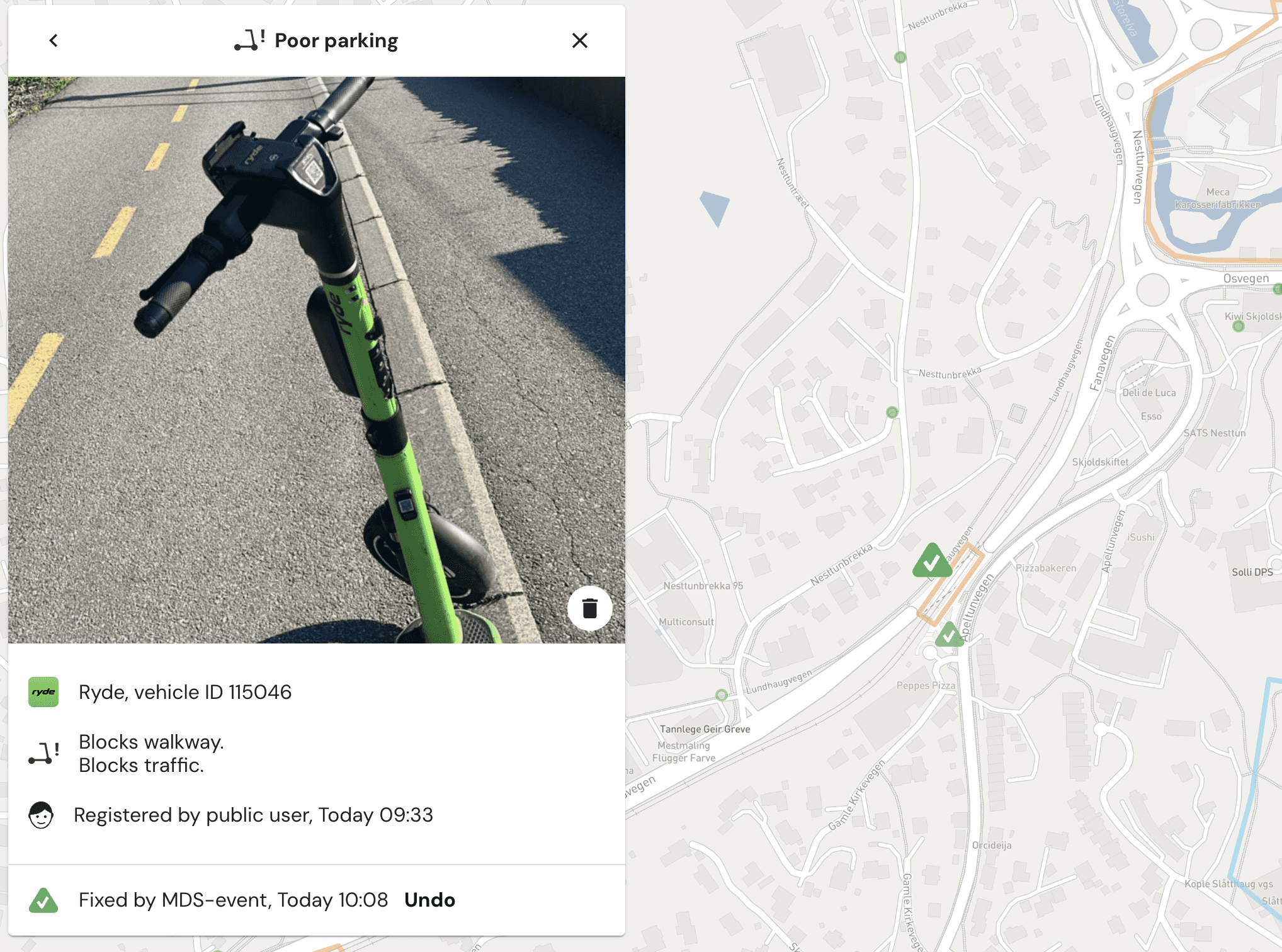The width and height of the screenshot is (1282, 952).
Task: Delete photo using the trash icon
Action: [590, 608]
